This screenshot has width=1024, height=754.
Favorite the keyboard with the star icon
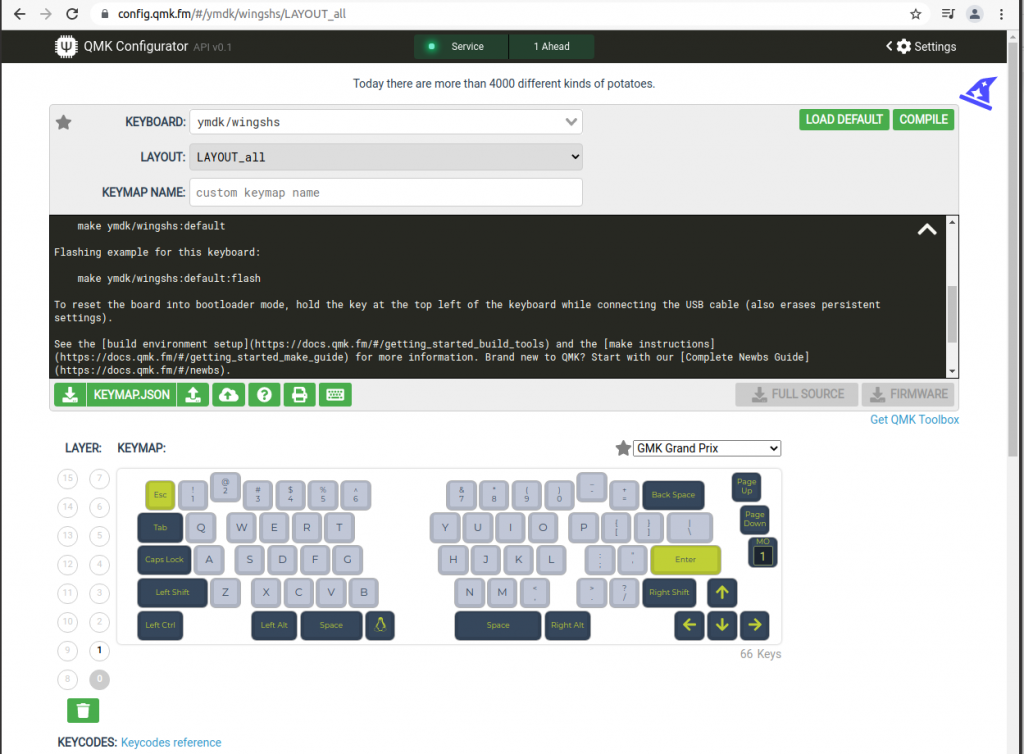63,122
